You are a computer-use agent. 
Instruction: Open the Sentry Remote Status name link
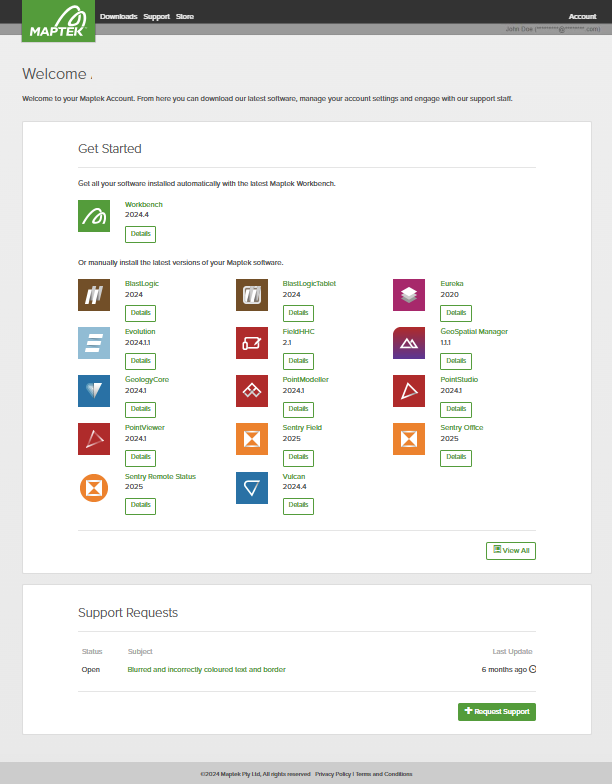point(160,476)
